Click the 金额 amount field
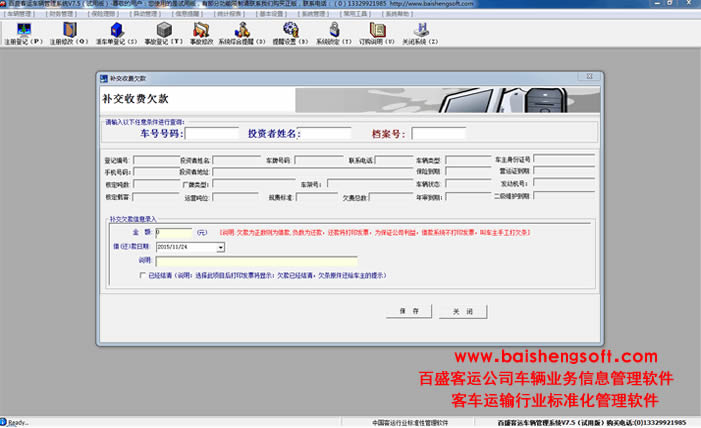 pos(174,233)
